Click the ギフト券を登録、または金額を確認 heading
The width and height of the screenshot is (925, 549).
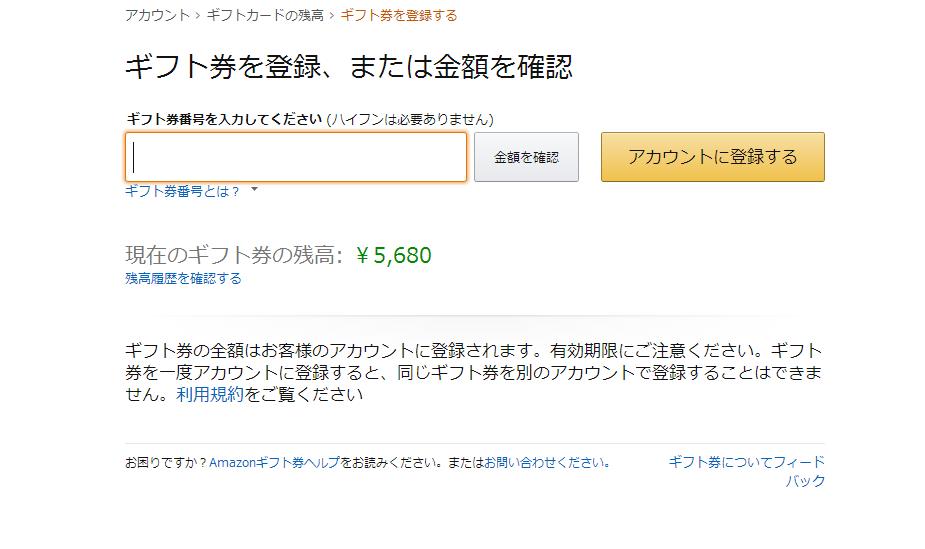pos(348,67)
